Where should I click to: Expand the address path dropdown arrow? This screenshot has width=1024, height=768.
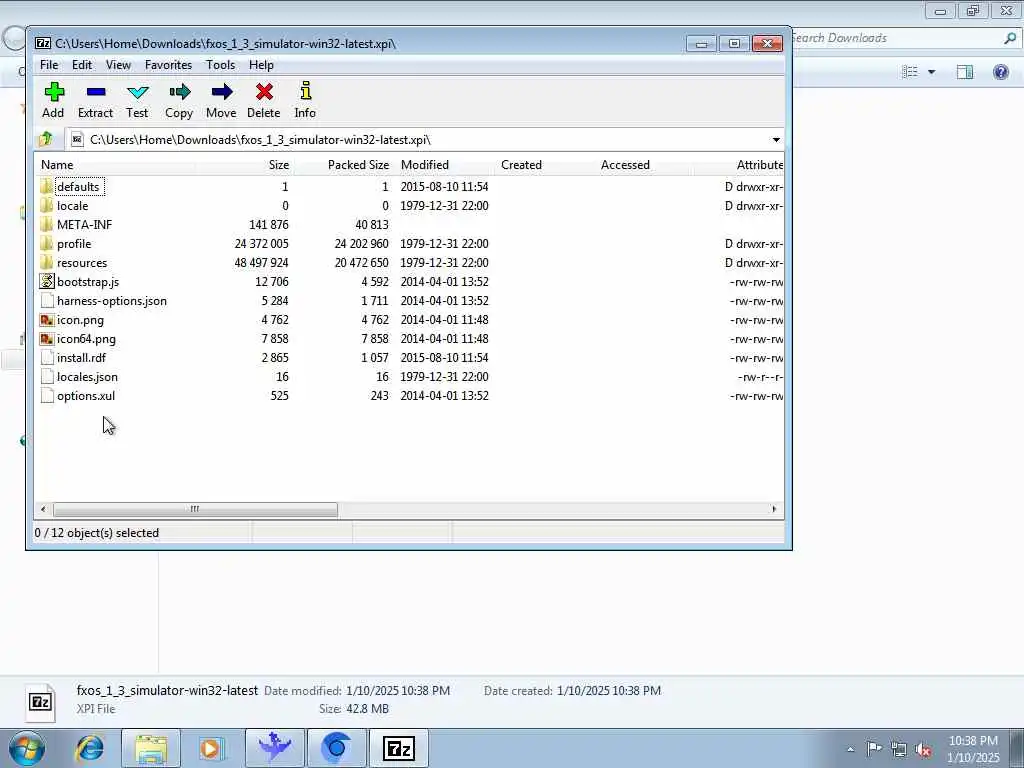pos(776,140)
